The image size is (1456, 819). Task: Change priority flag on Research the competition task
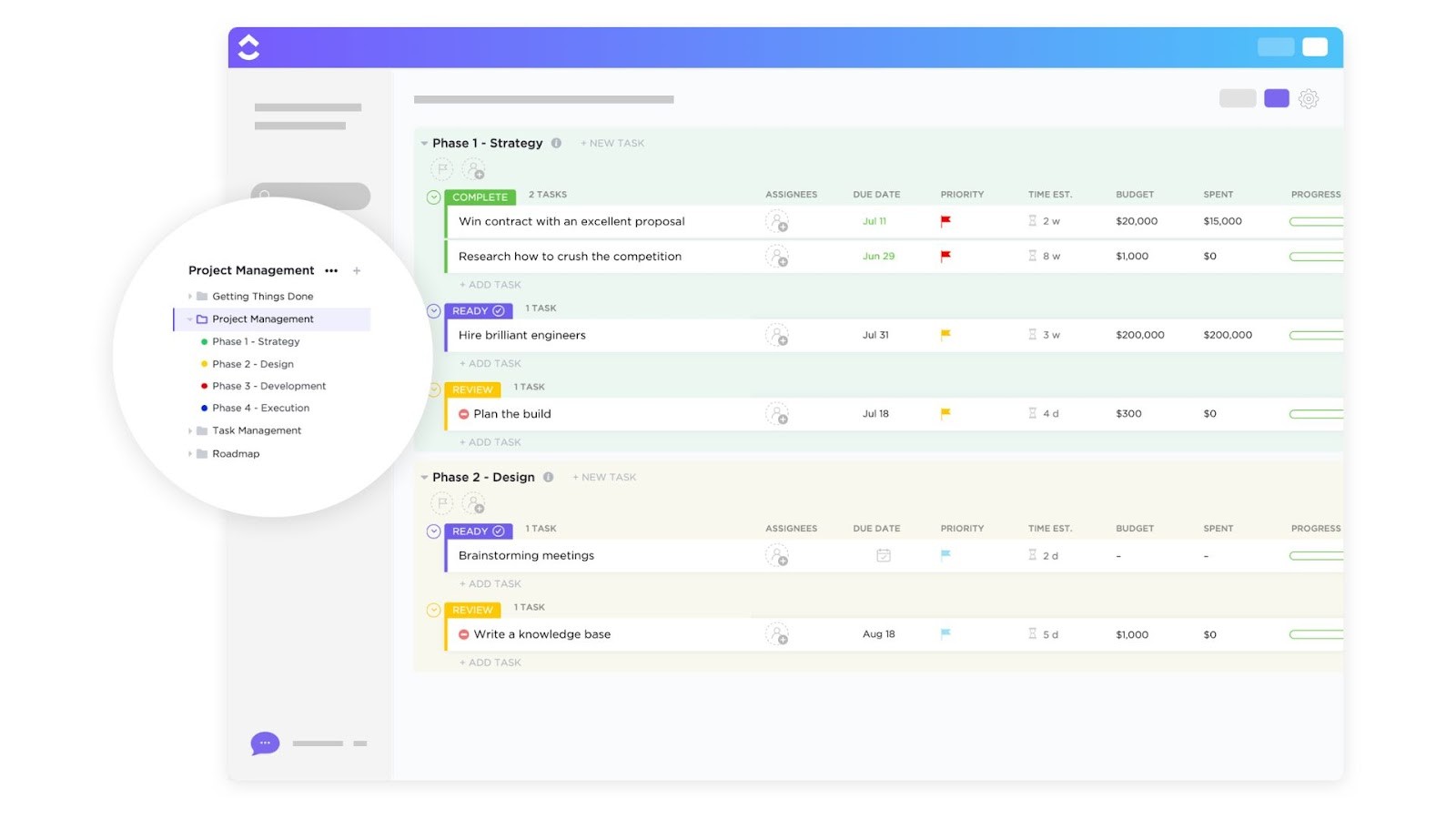945,256
